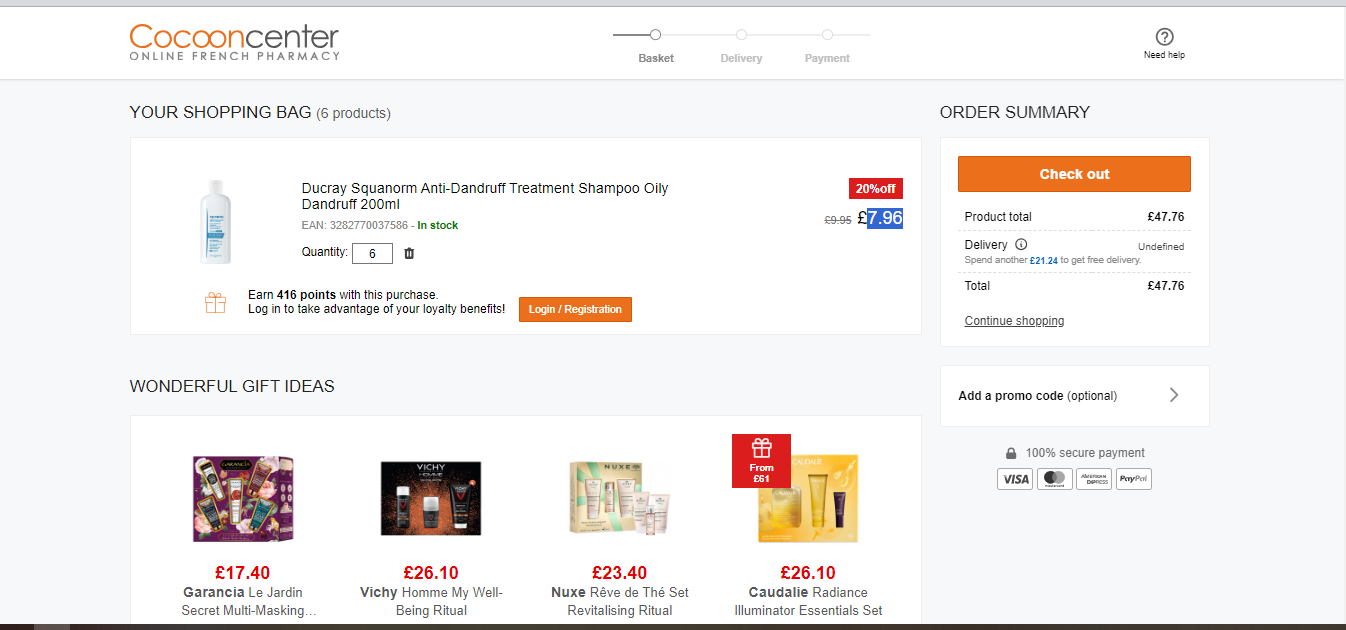Click the 'Earn 416 points' text
This screenshot has height=630, width=1346.
[293, 295]
